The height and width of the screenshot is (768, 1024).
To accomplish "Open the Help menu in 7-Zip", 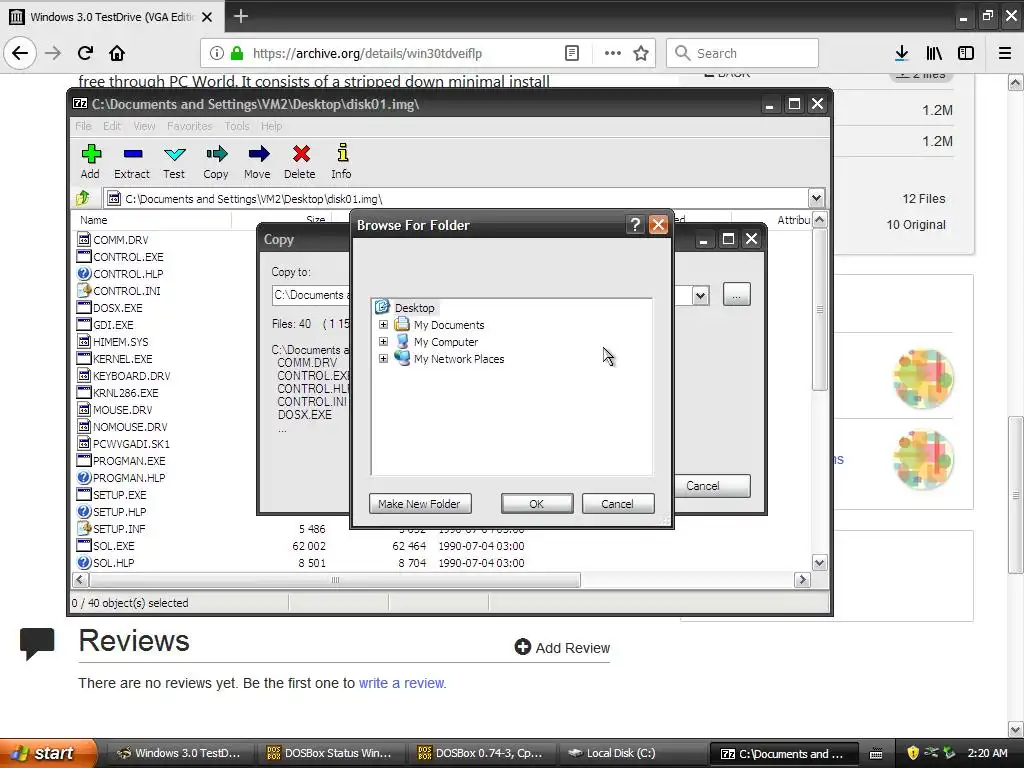I will (272, 126).
